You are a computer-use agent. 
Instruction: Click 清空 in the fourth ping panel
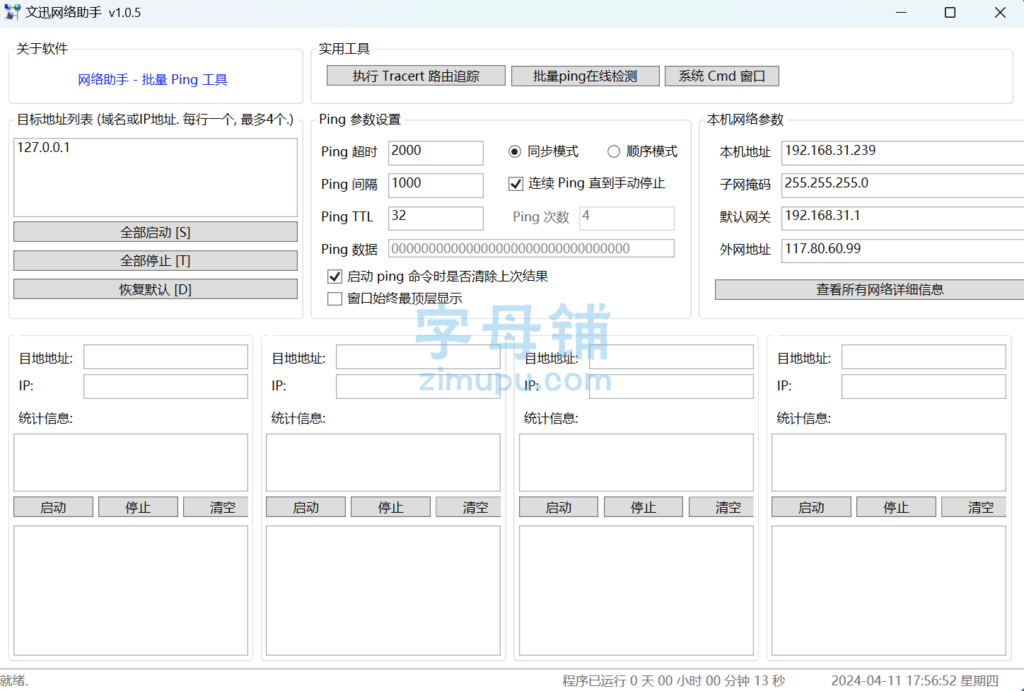(974, 507)
